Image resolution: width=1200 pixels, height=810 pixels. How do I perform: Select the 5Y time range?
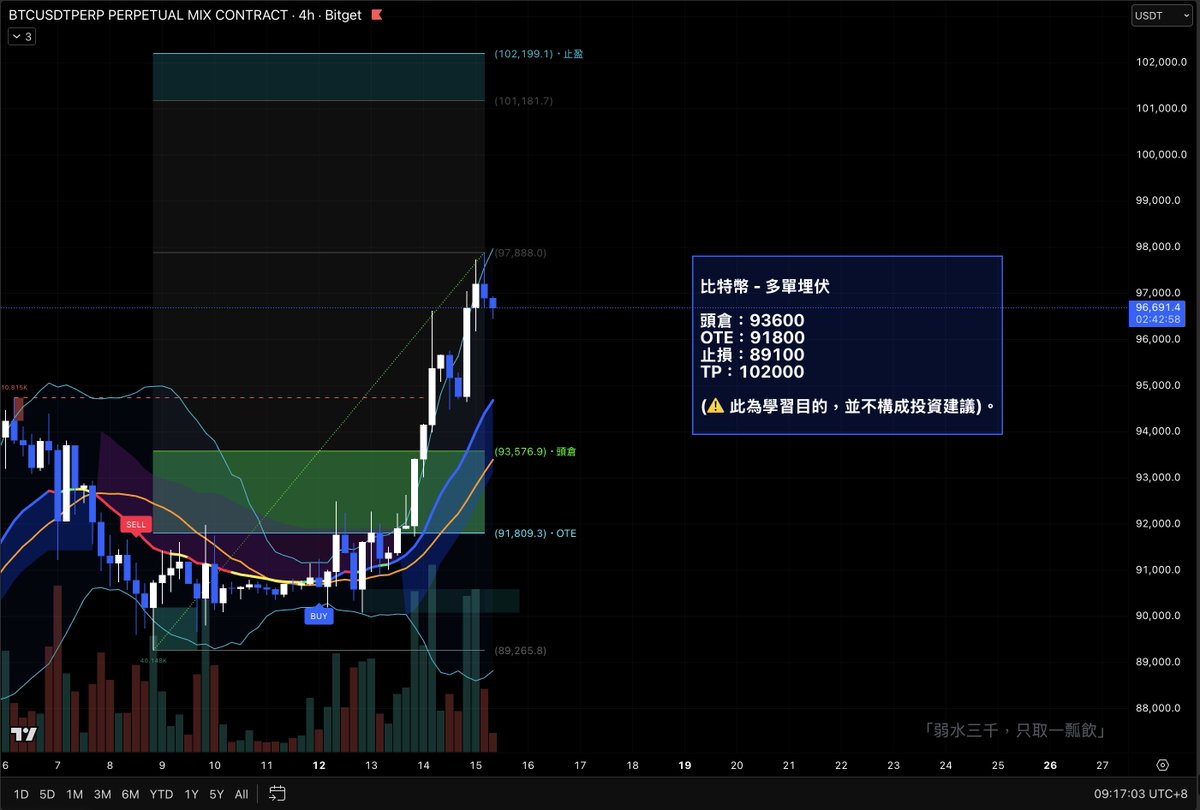click(x=217, y=794)
